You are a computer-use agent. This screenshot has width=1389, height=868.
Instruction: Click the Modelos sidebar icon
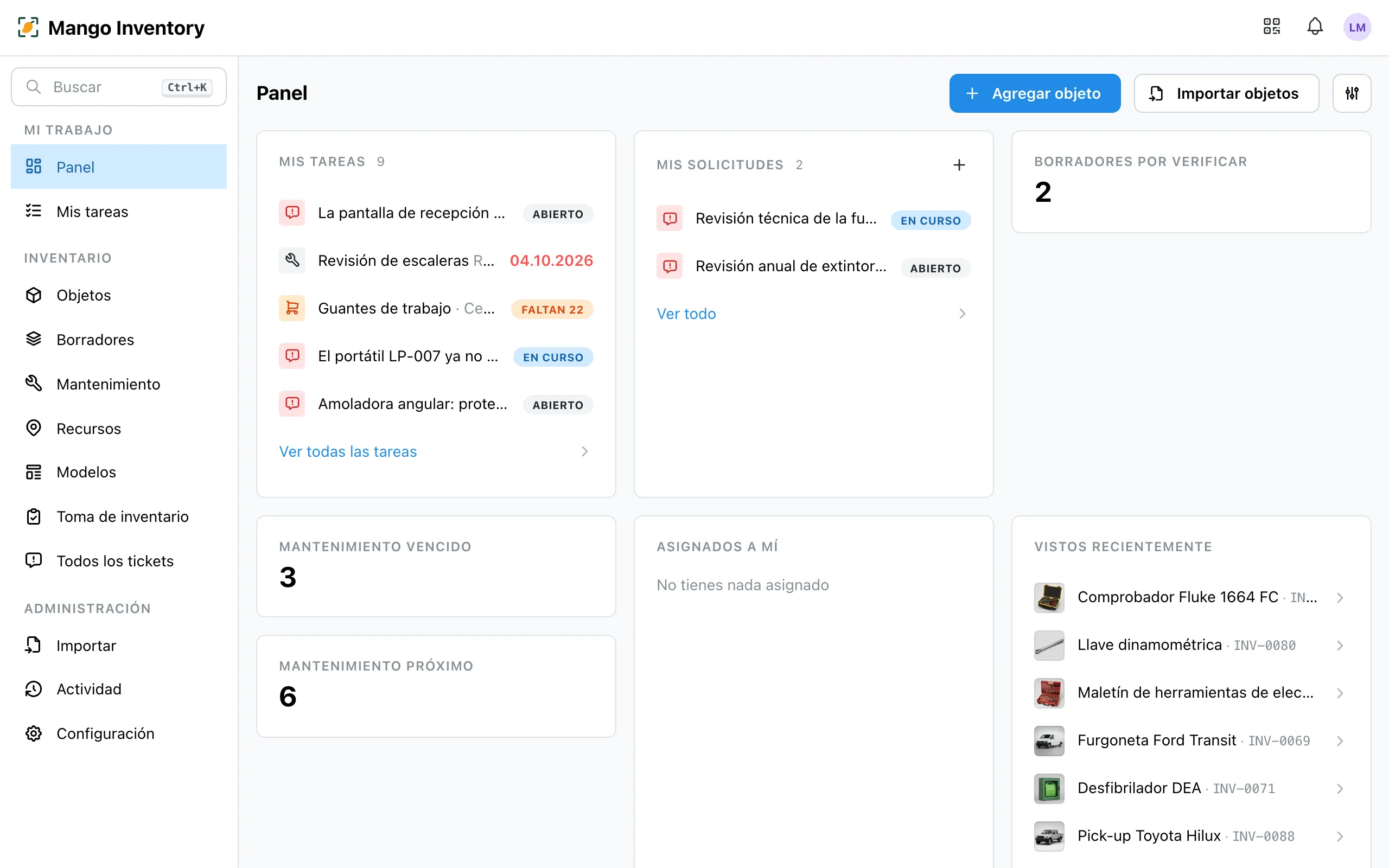(34, 472)
